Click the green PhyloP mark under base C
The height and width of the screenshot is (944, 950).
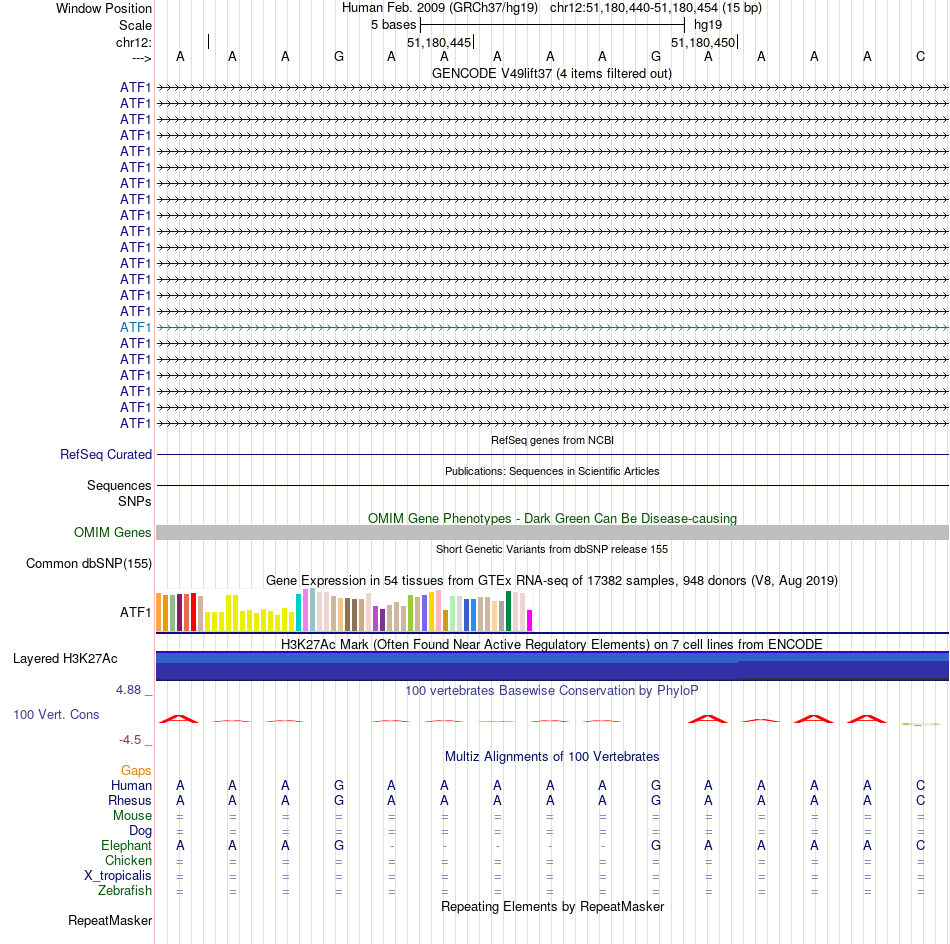(x=920, y=724)
